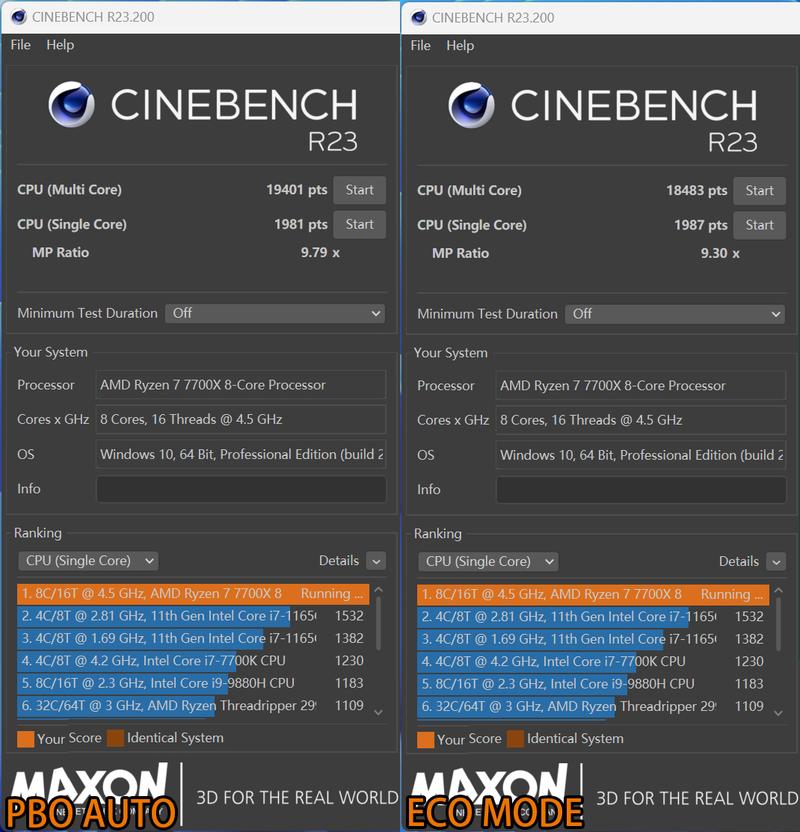Click Cinebench icon in left window title bar
800x832 pixels.
[19, 17]
